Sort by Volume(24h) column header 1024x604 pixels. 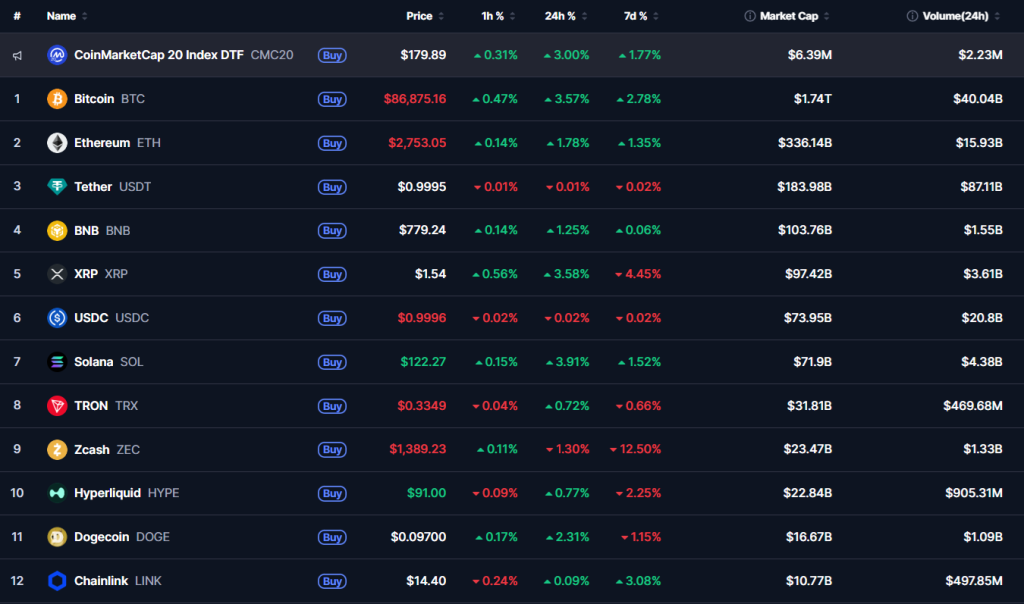(x=961, y=16)
